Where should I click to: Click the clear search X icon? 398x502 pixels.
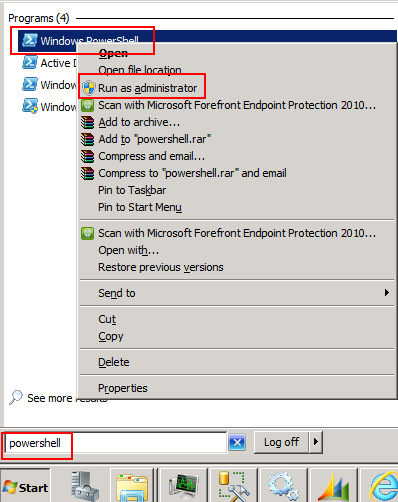click(237, 442)
